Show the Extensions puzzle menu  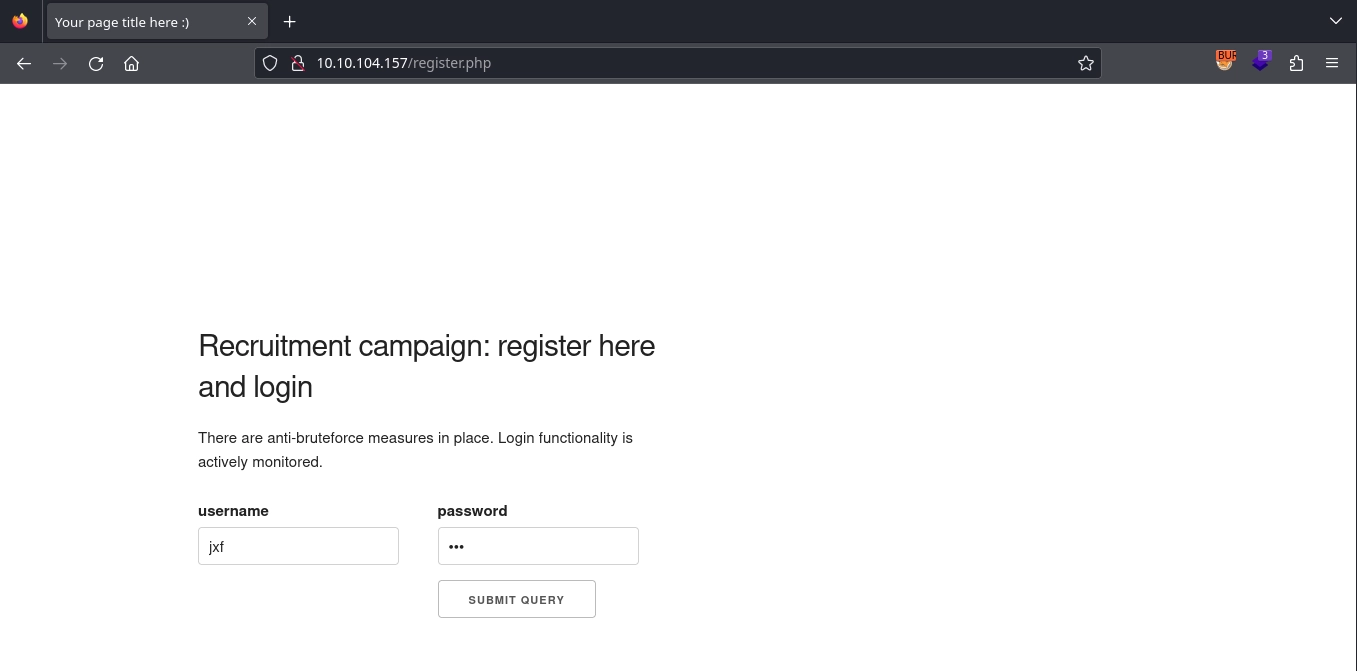[1296, 63]
